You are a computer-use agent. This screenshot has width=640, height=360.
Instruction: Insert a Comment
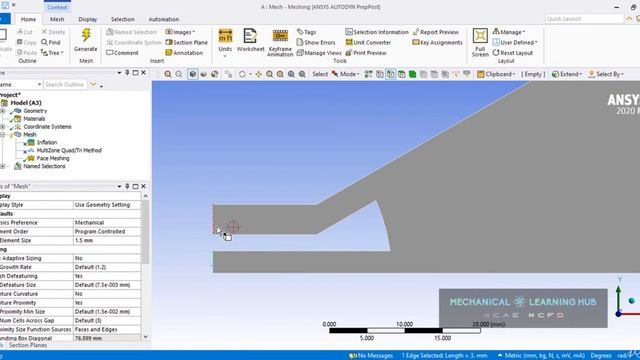point(122,53)
